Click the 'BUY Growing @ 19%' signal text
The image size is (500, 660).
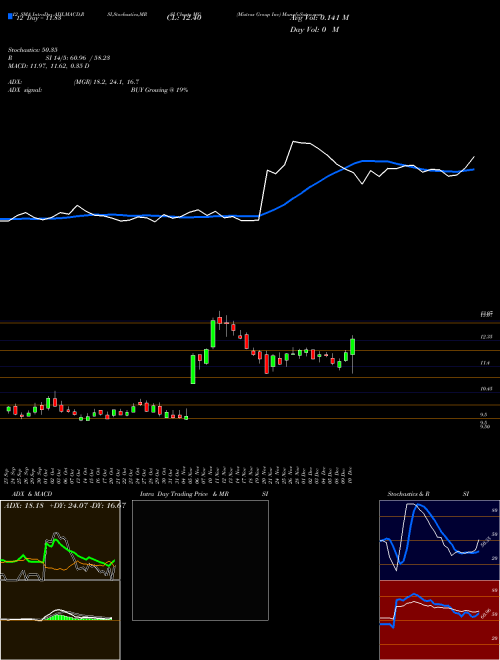point(159,90)
